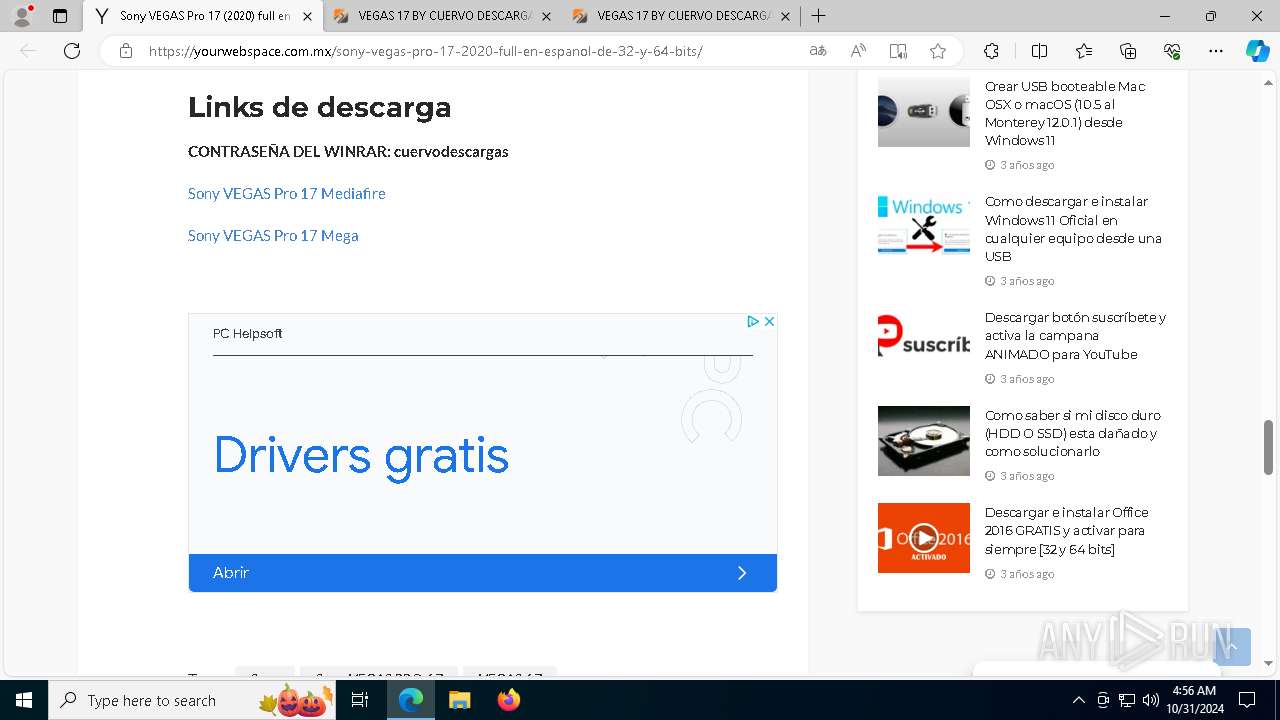Screen dimensions: 1280x720
Task: Open Sony VEGAS Pro 17 Mega link
Action: pyautogui.click(x=273, y=235)
